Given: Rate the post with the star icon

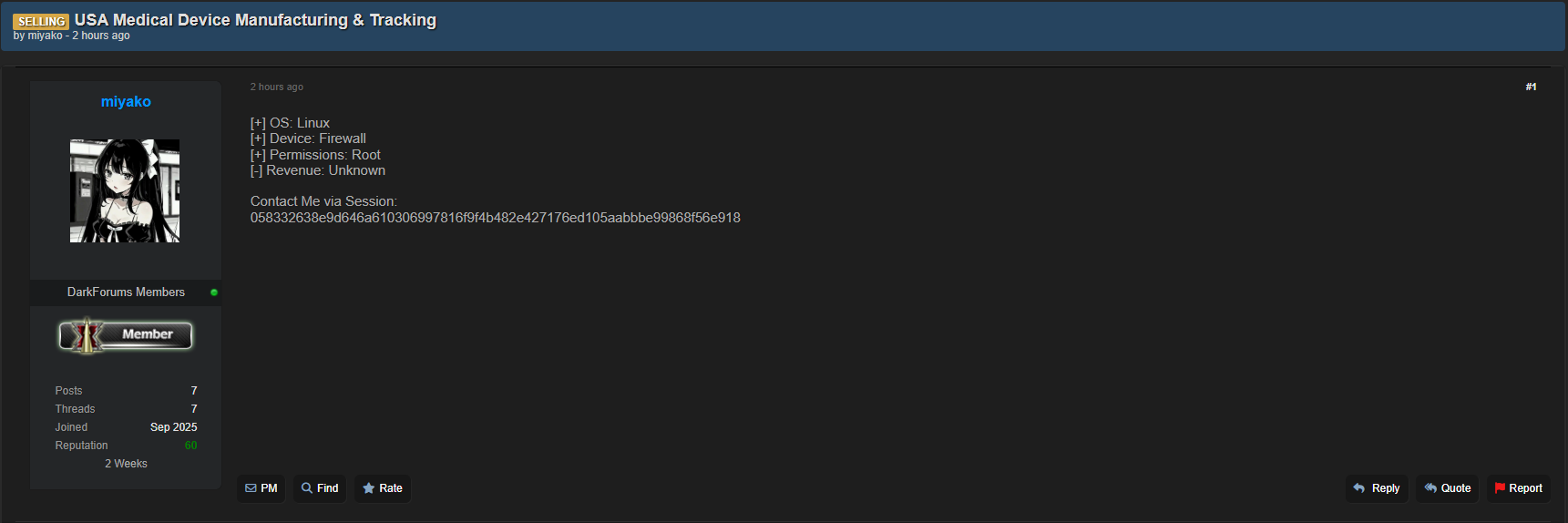Looking at the screenshot, I should [369, 488].
